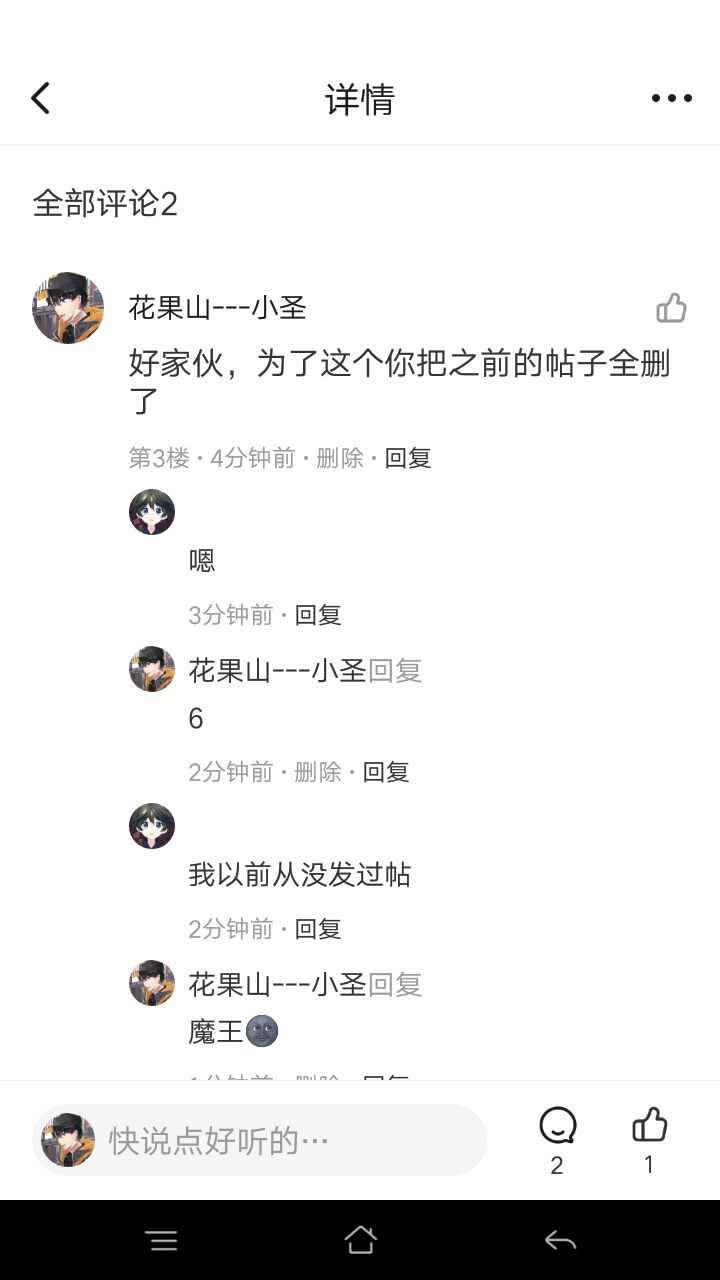Tap the Android back navigation icon
Image resolution: width=720 pixels, height=1280 pixels.
560,1241
